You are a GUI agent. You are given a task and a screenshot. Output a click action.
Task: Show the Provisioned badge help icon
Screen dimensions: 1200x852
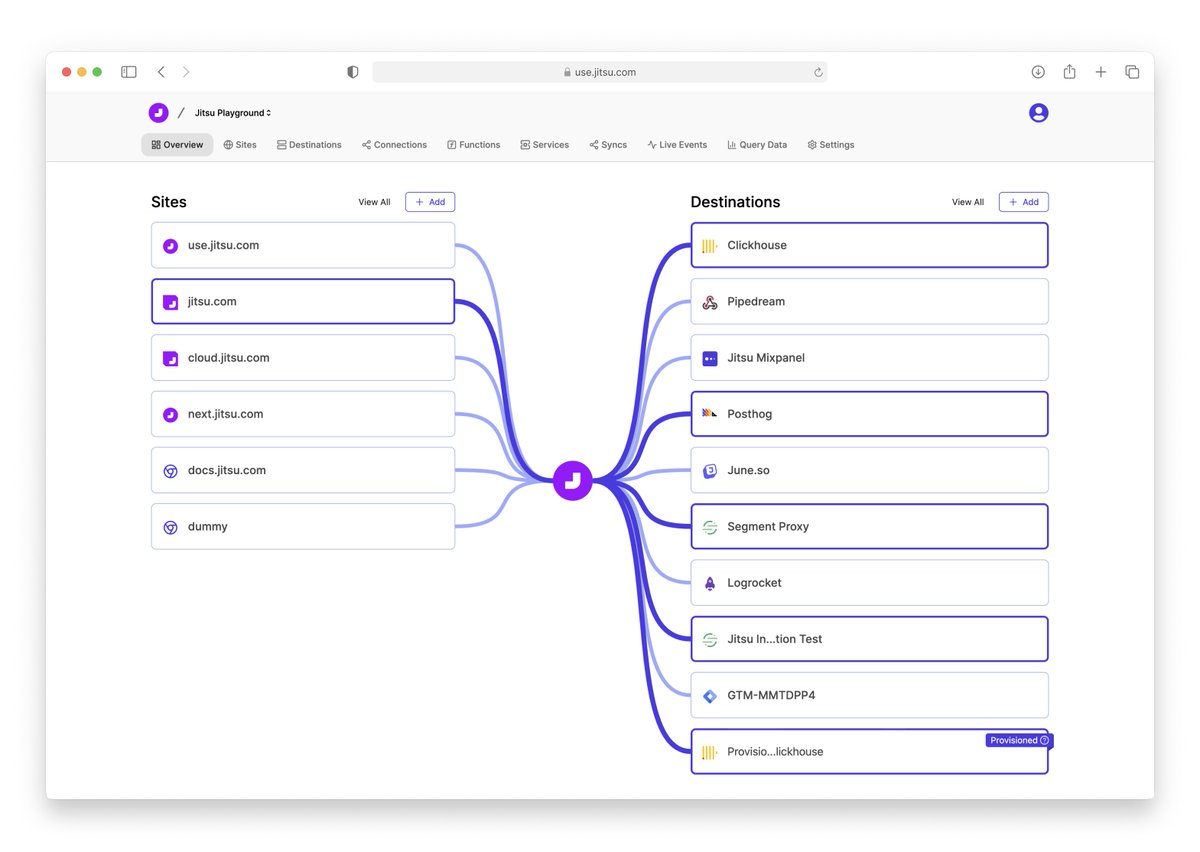click(1044, 741)
